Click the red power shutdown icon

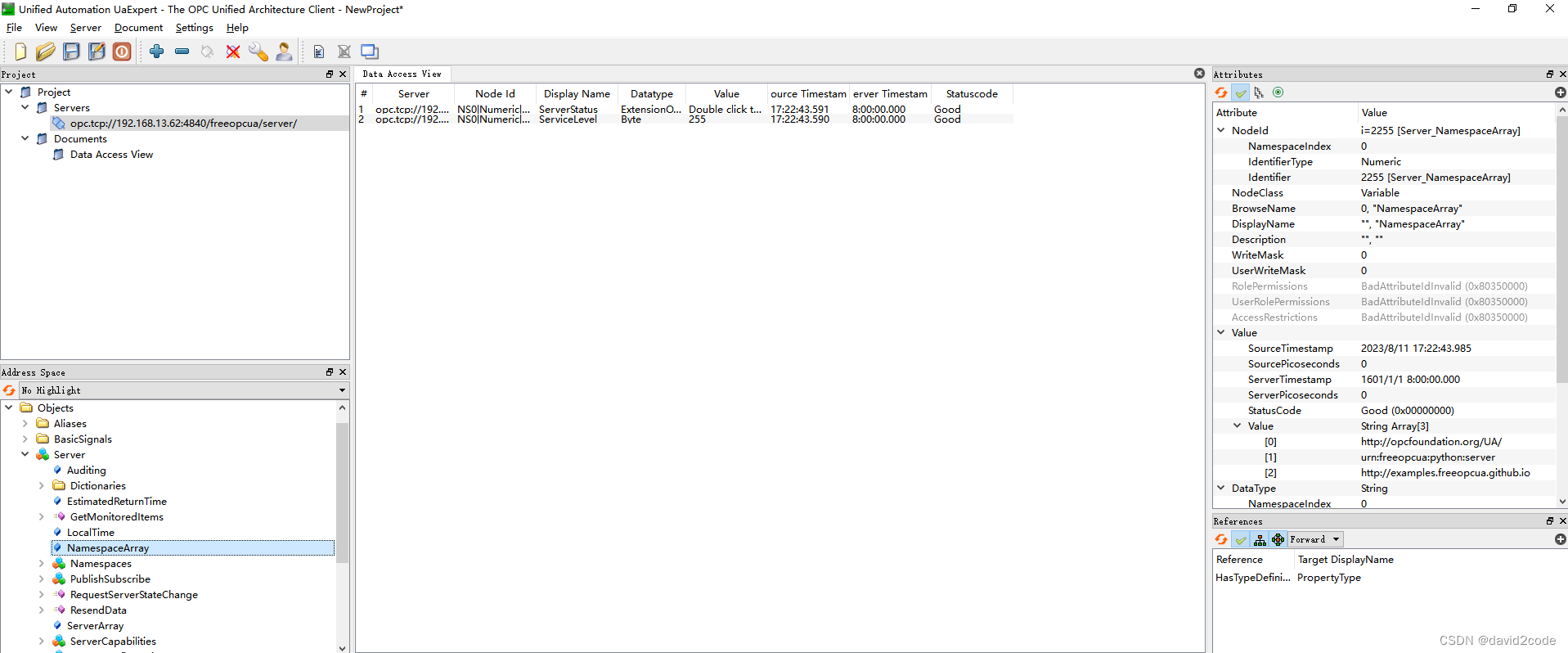[x=122, y=52]
